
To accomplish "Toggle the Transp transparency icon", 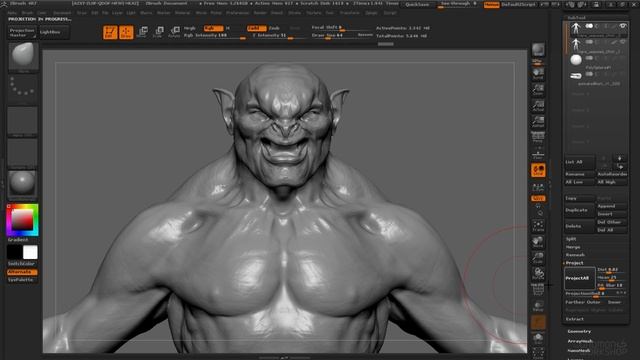I will click(x=538, y=306).
